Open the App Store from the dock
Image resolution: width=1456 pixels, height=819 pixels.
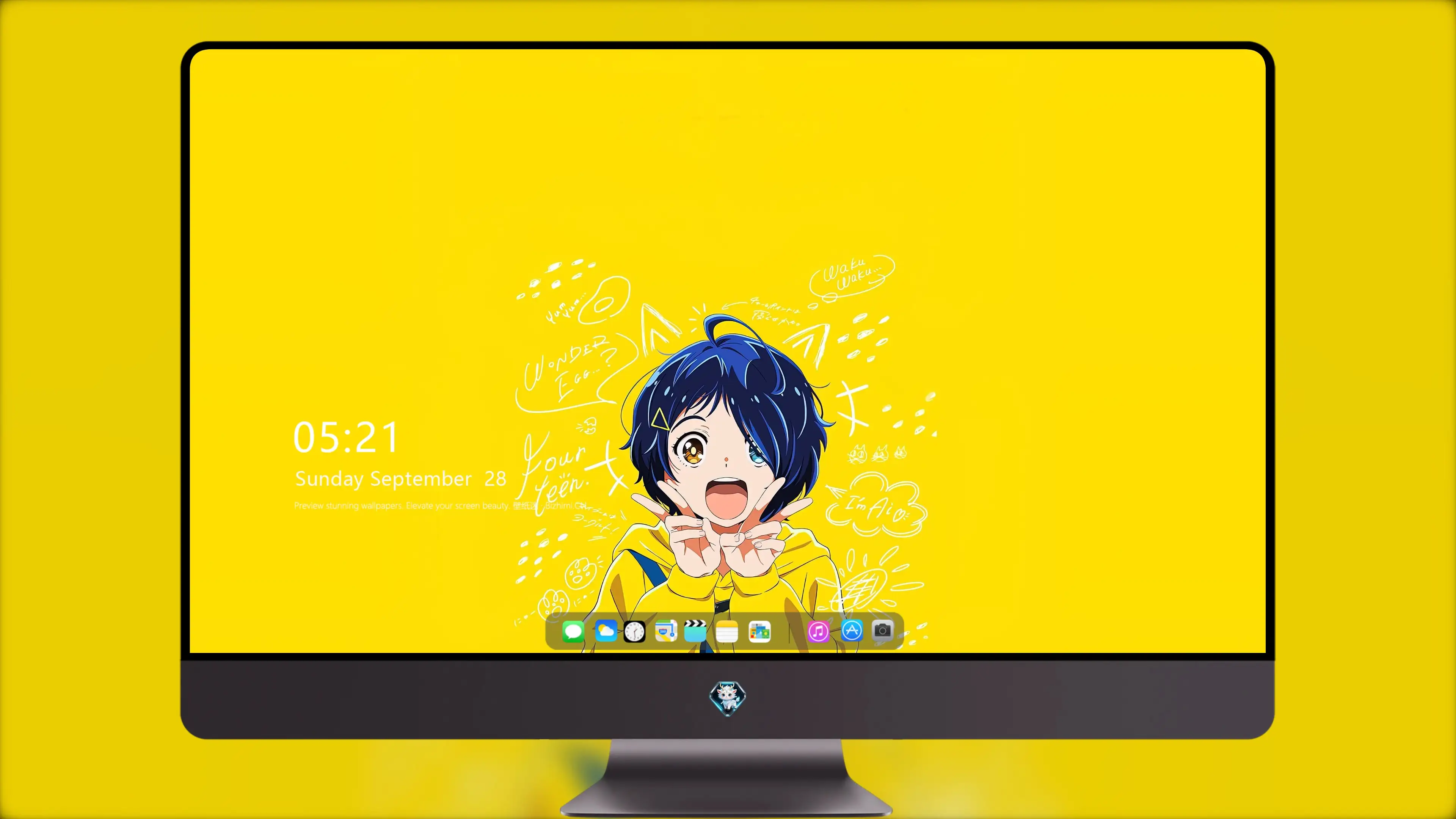coord(852,630)
